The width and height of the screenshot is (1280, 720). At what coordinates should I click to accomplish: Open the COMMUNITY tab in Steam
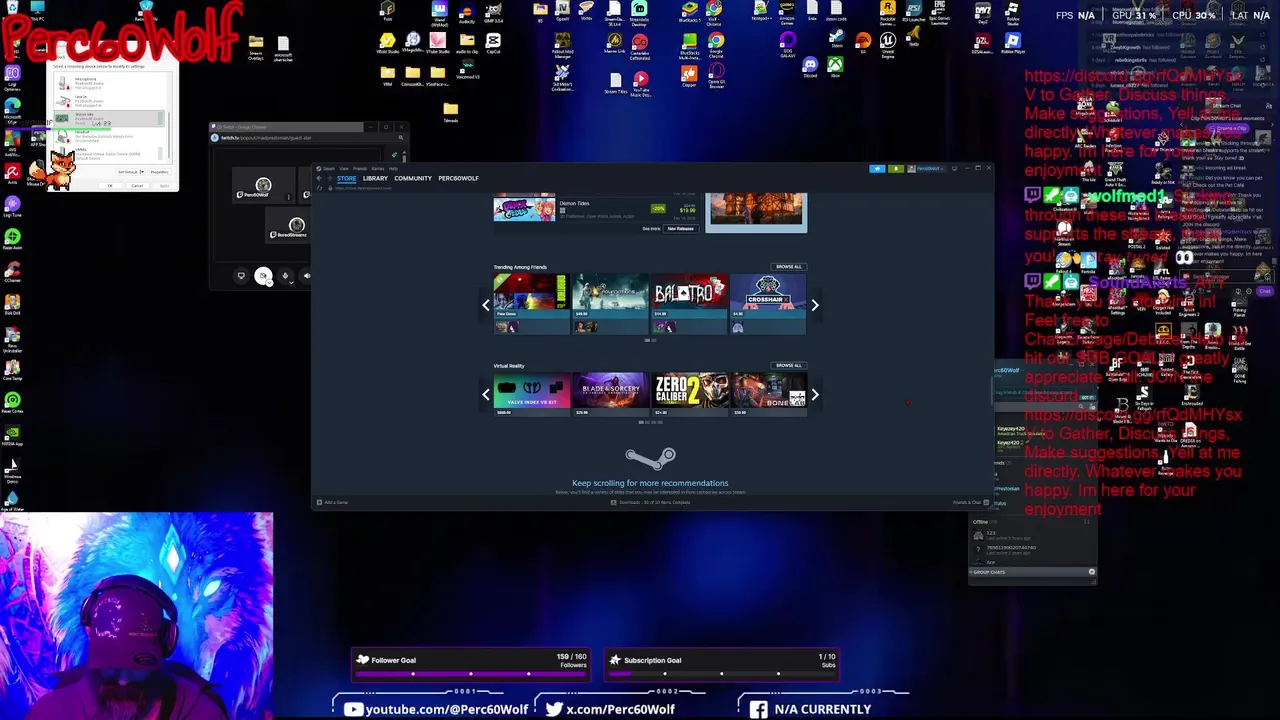coord(413,178)
